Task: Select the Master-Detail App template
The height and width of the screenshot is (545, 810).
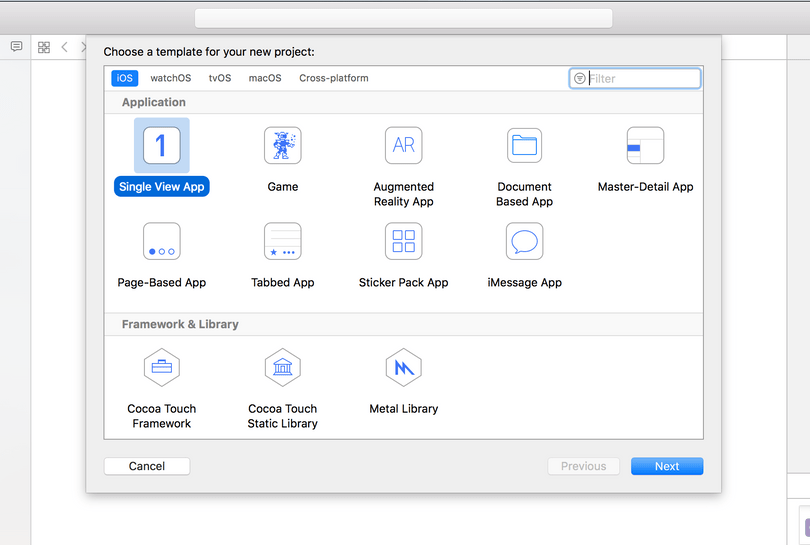Action: pyautogui.click(x=645, y=145)
